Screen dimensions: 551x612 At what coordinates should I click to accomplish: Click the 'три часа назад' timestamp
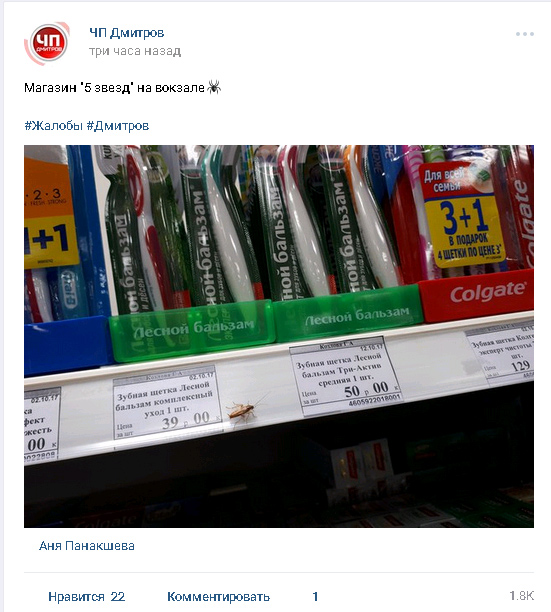[x=135, y=51]
